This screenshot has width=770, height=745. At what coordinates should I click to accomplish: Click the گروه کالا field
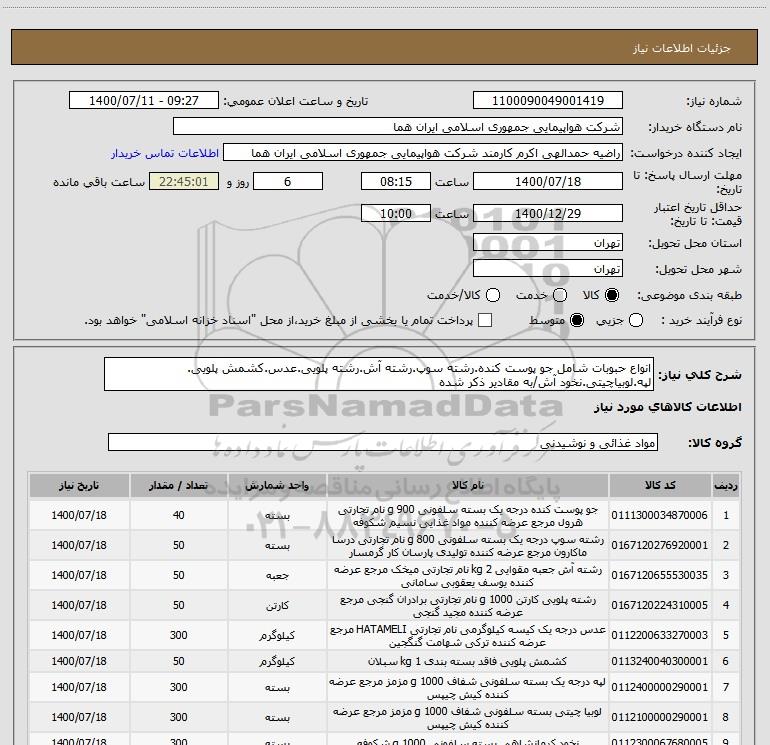pos(382,442)
